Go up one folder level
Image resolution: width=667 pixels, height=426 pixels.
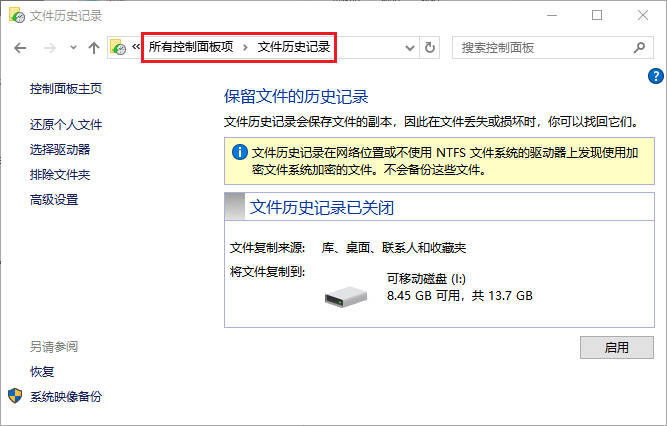coord(94,48)
